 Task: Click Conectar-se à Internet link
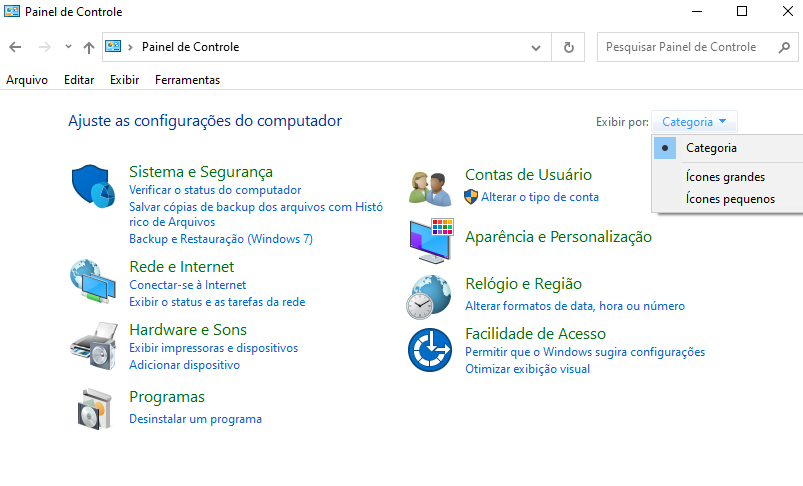pyautogui.click(x=187, y=285)
